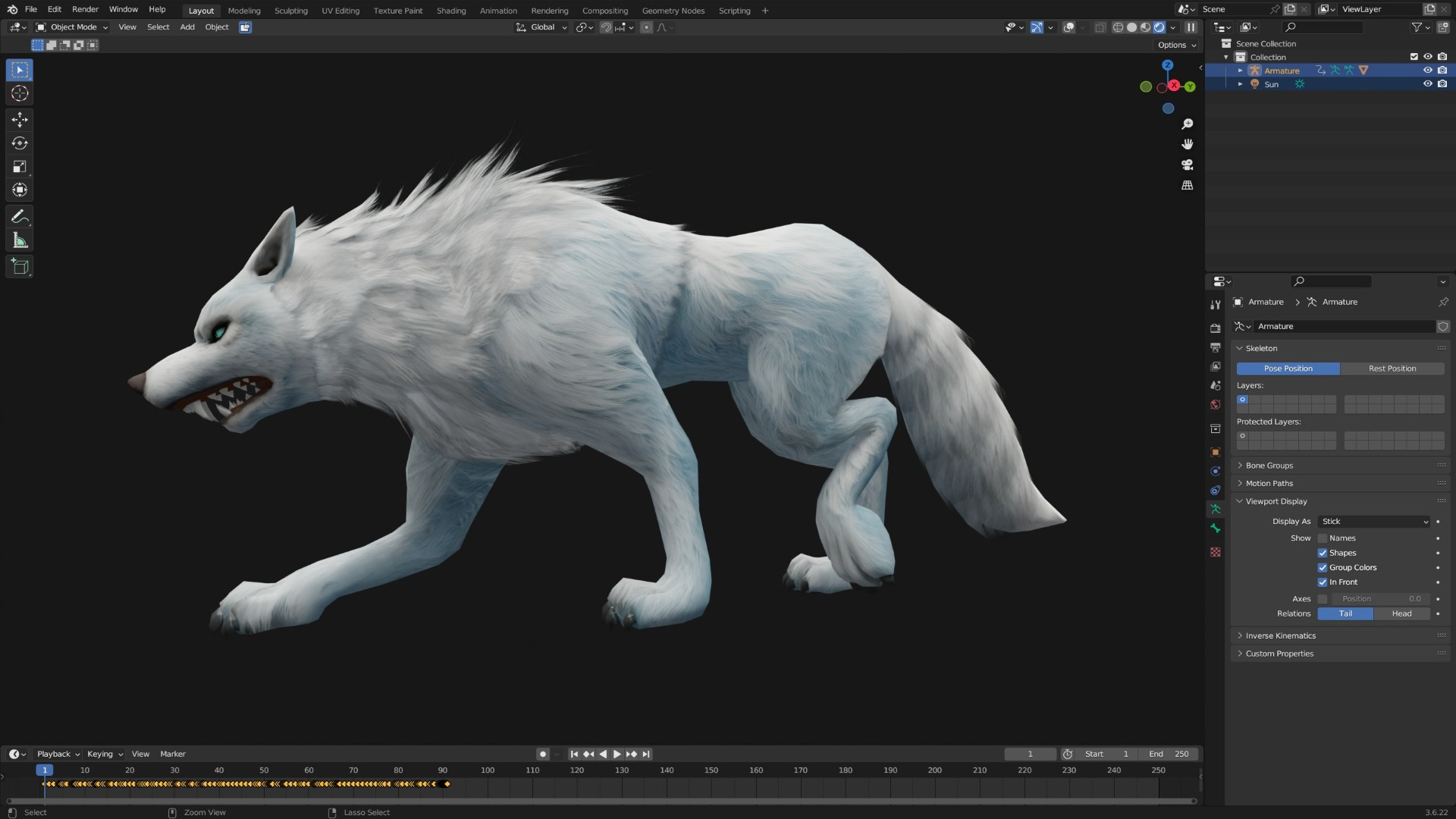Click the frame 1 playhead marker
Image resolution: width=1456 pixels, height=819 pixels.
45,770
